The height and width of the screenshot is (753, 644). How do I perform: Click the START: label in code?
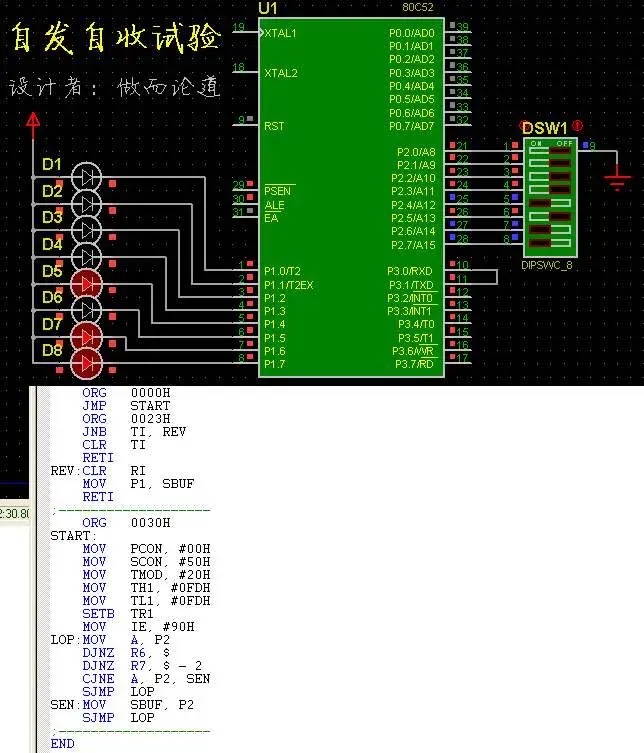(x=73, y=535)
